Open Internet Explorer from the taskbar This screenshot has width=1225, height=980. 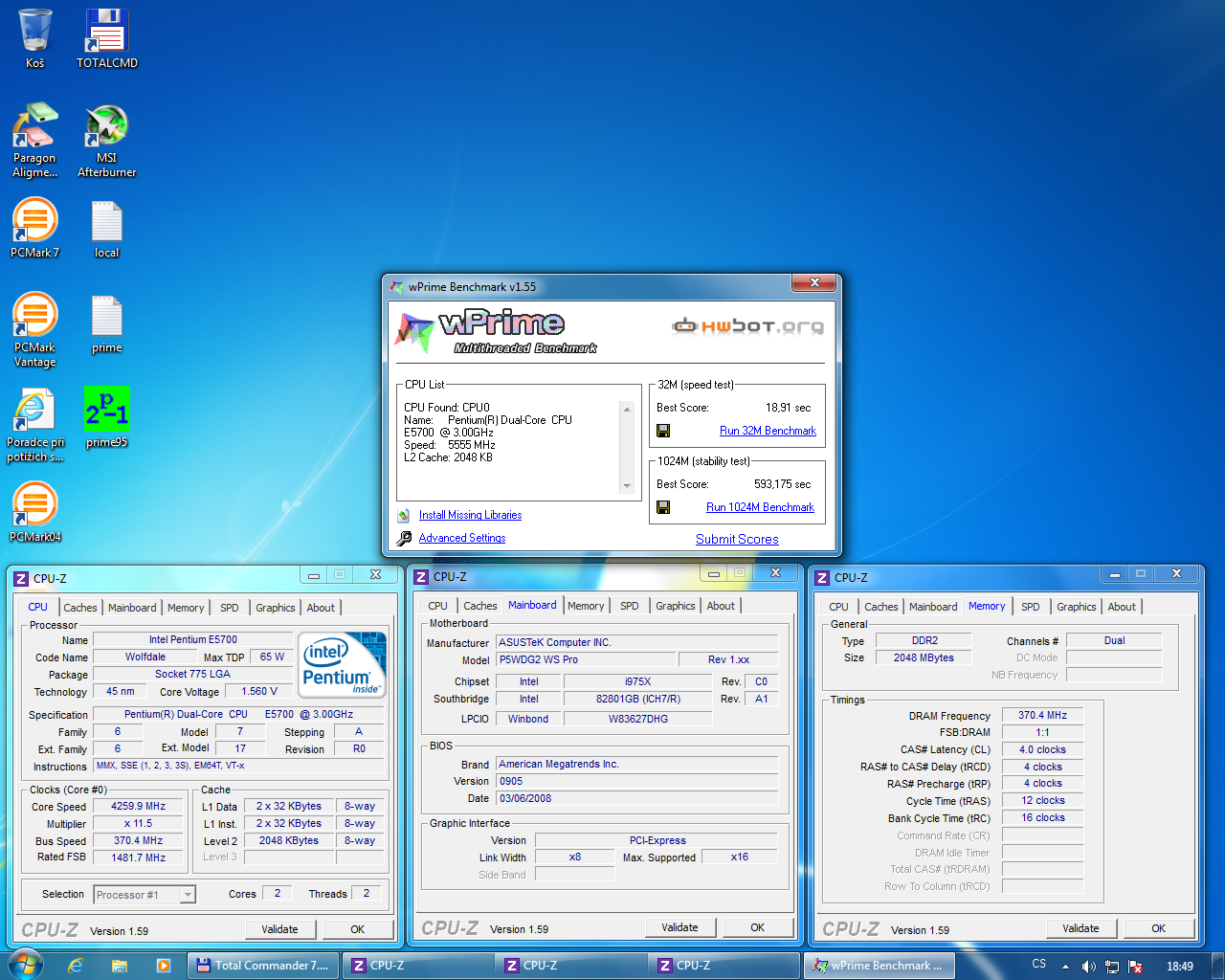pos(75,966)
